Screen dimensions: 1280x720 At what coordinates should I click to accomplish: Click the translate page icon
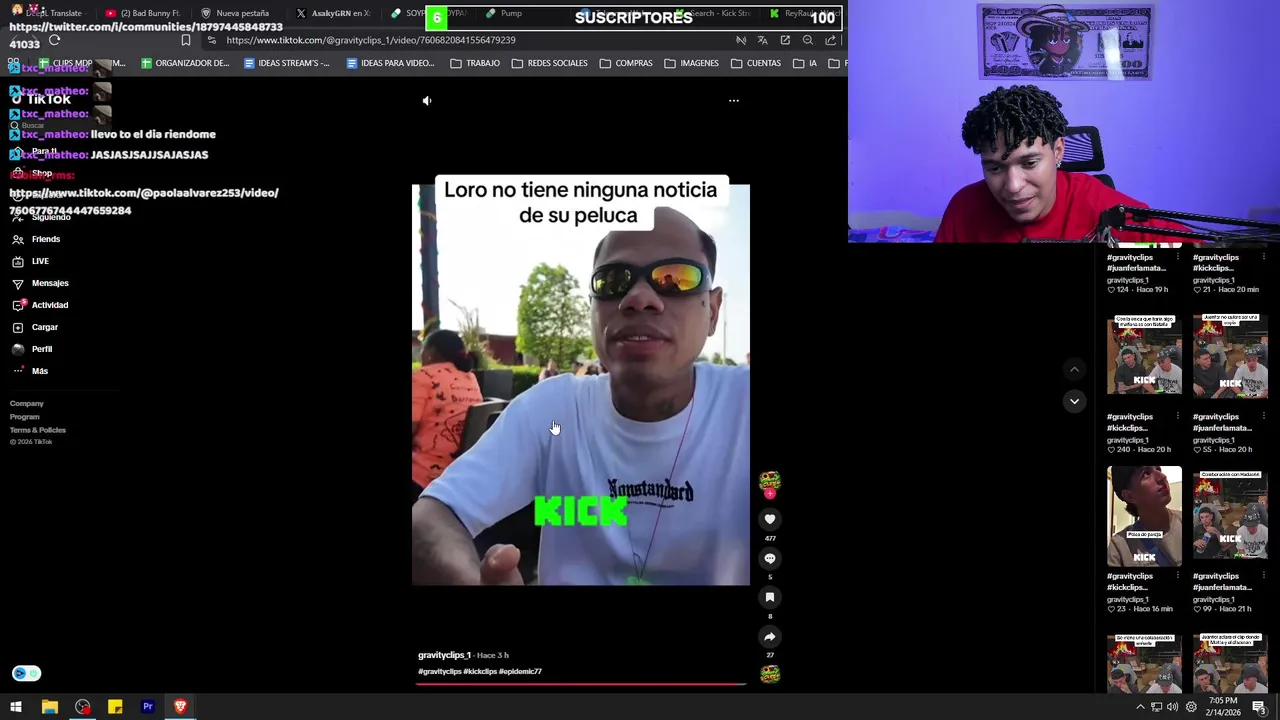(763, 40)
